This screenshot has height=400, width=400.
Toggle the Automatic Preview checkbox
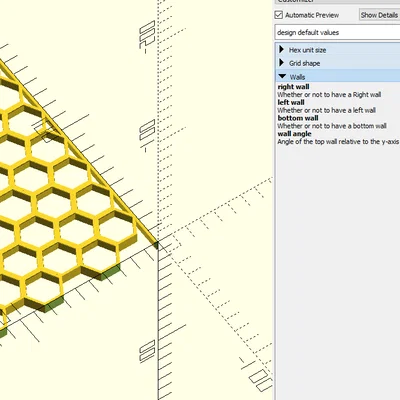279,15
